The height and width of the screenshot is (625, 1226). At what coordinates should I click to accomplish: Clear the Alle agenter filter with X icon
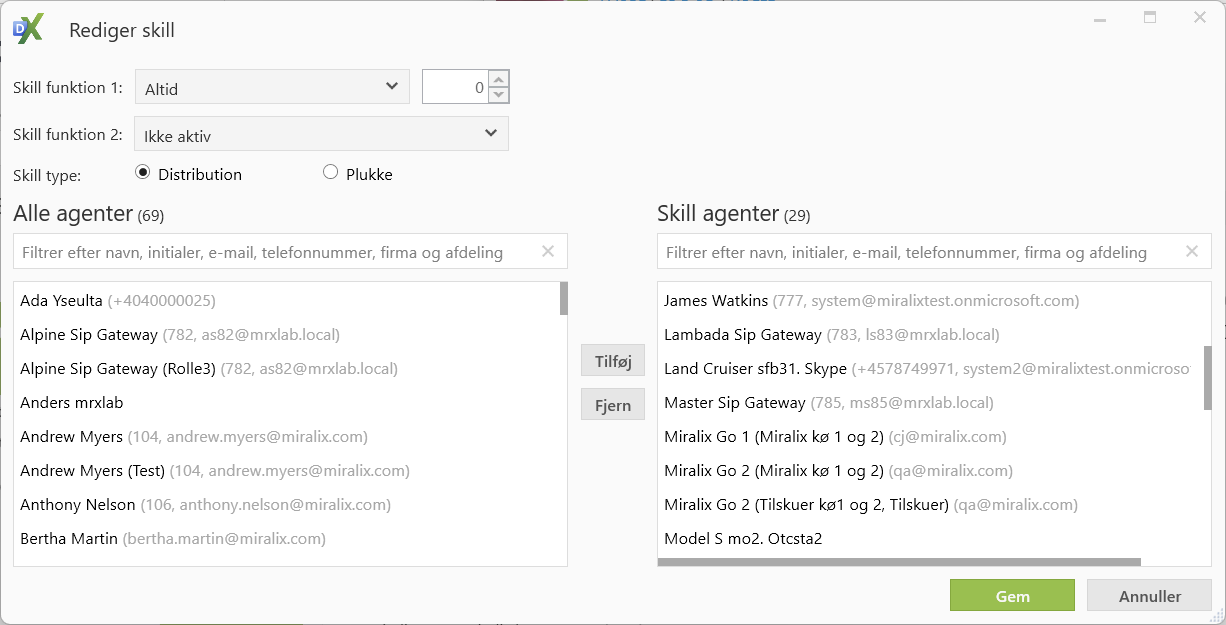coord(548,252)
